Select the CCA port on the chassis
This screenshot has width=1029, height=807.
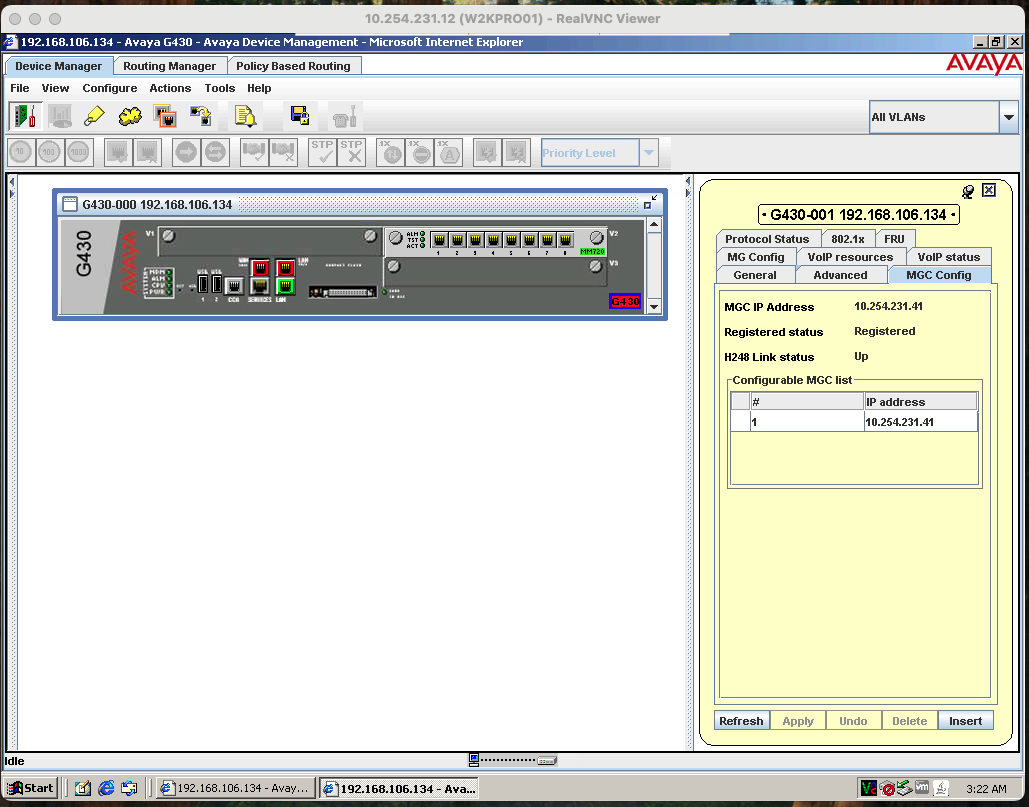(234, 286)
